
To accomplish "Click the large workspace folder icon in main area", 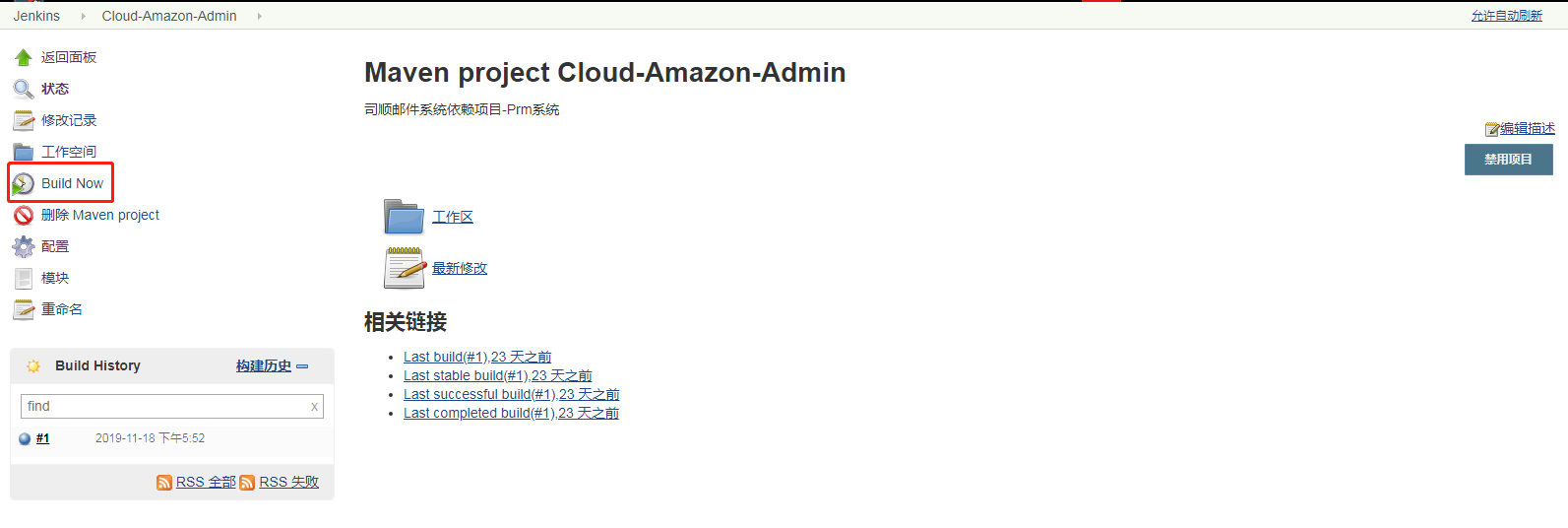I will click(404, 217).
